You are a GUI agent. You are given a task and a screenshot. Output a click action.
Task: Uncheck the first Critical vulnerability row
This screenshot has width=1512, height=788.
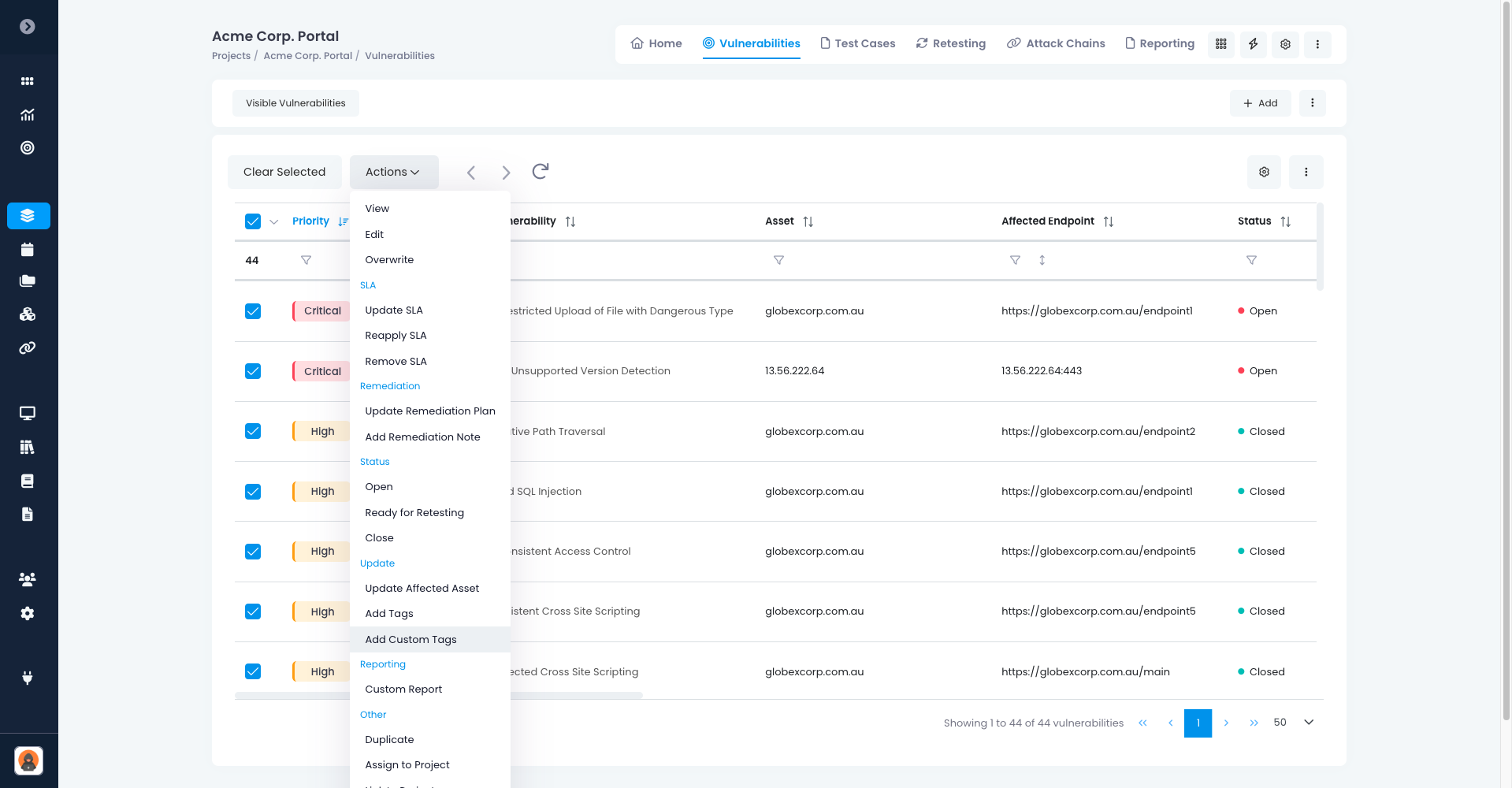[x=252, y=311]
